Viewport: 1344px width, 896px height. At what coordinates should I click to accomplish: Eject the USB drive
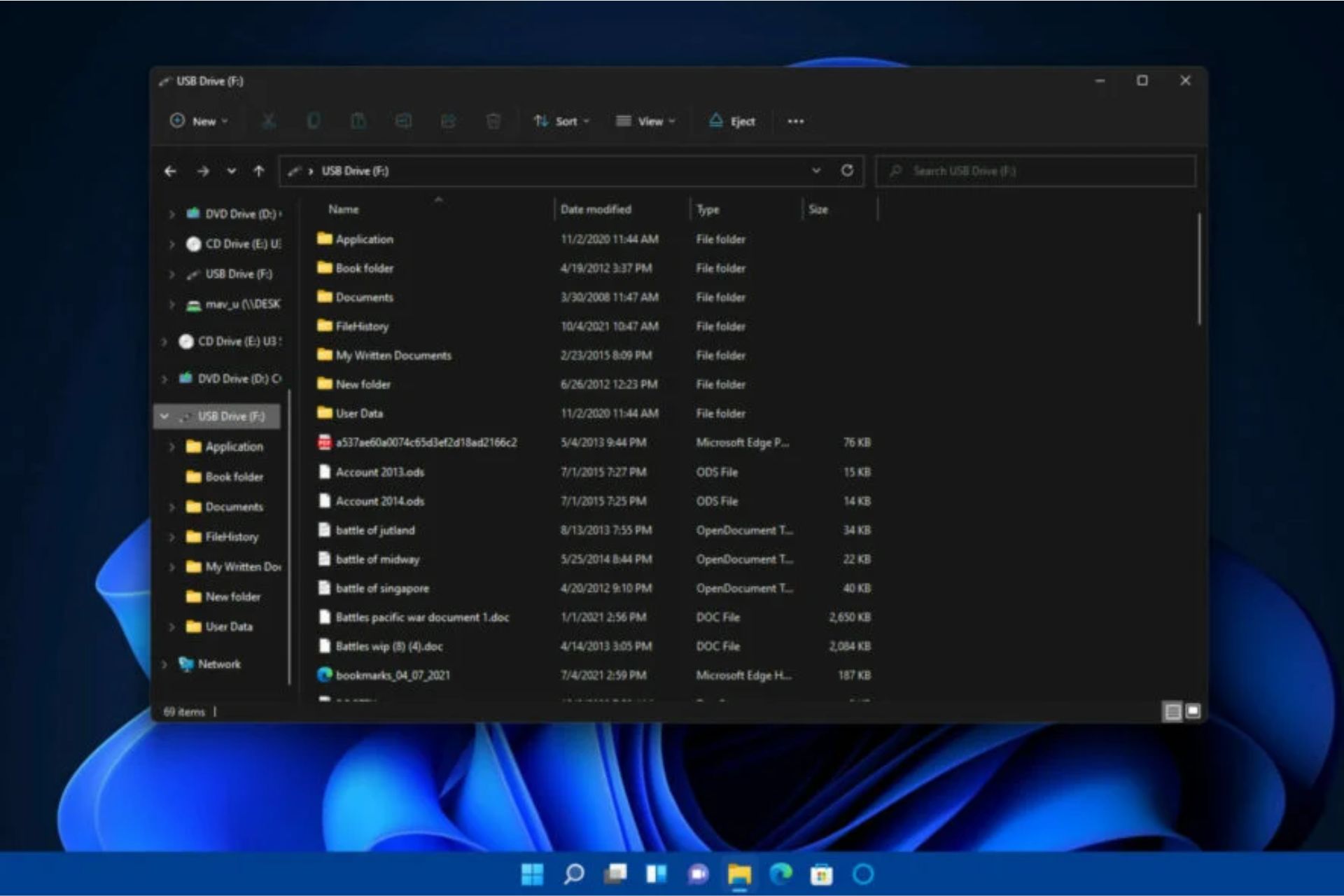tap(732, 121)
